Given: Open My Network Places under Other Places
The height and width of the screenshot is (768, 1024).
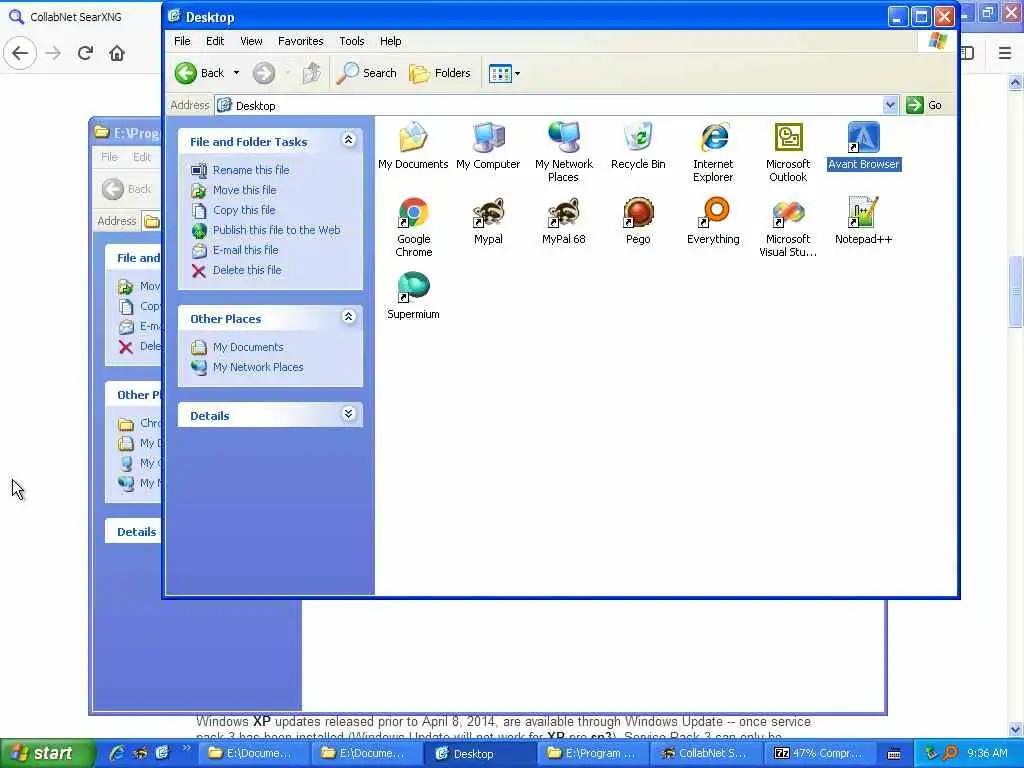Looking at the screenshot, I should (x=258, y=367).
